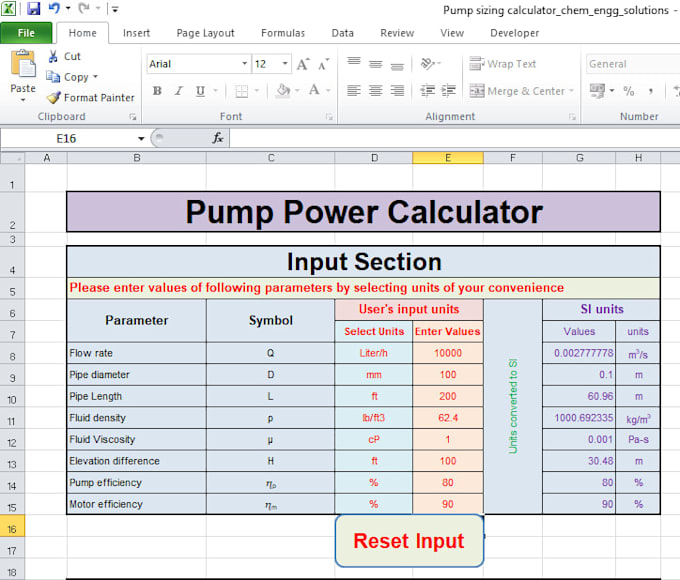Screen dimensions: 680x580
Task: Toggle Center text alignment
Action: [376, 91]
